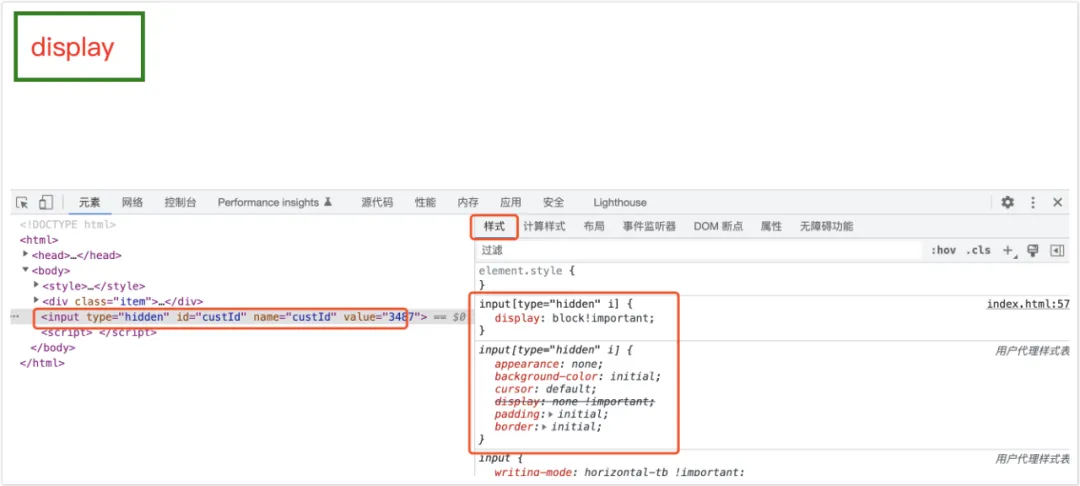The image size is (1080, 486).
Task: Click the writing-mode: horizontal-tb declaration
Action: point(619,472)
